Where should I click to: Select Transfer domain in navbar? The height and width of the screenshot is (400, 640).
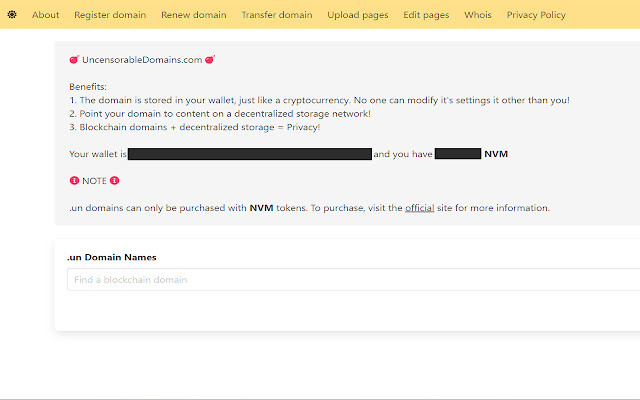277,15
